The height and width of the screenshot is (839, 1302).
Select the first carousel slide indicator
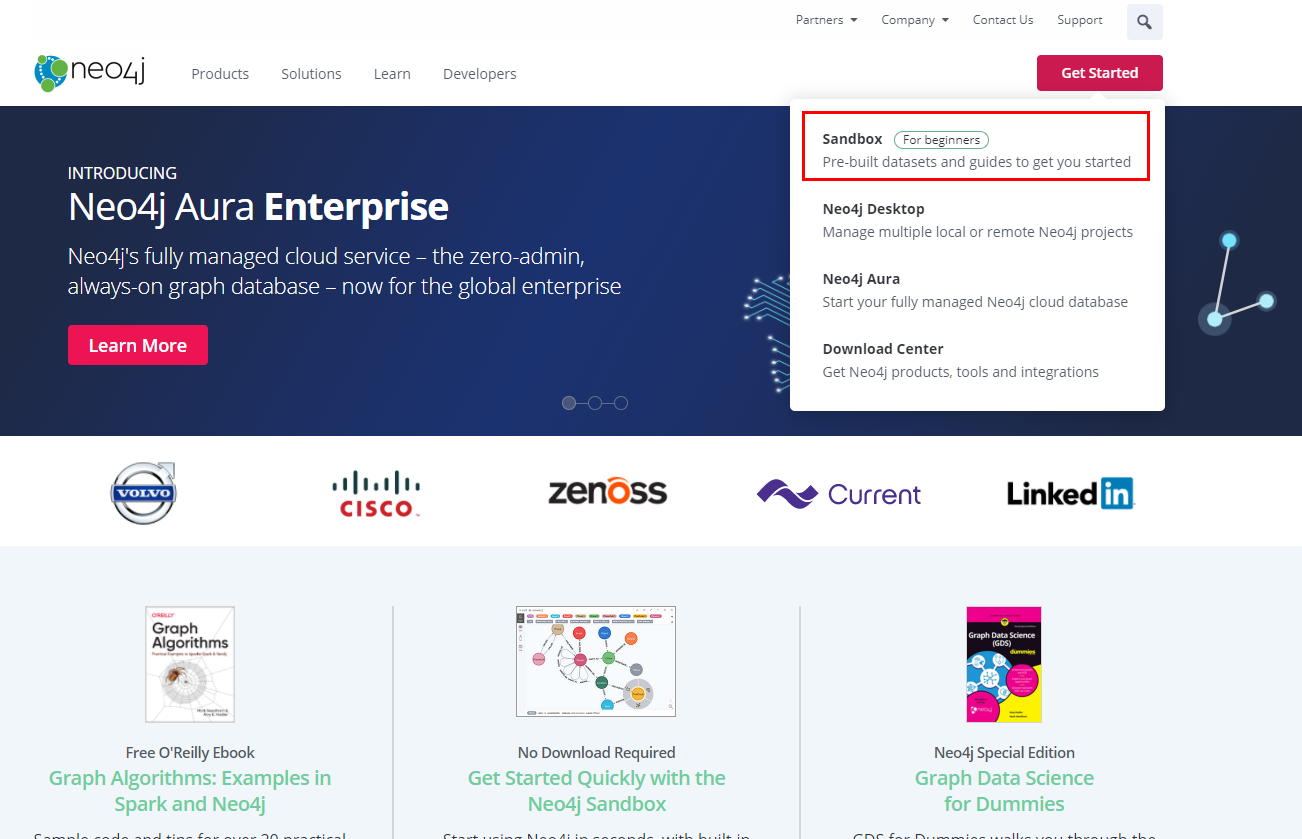[569, 403]
